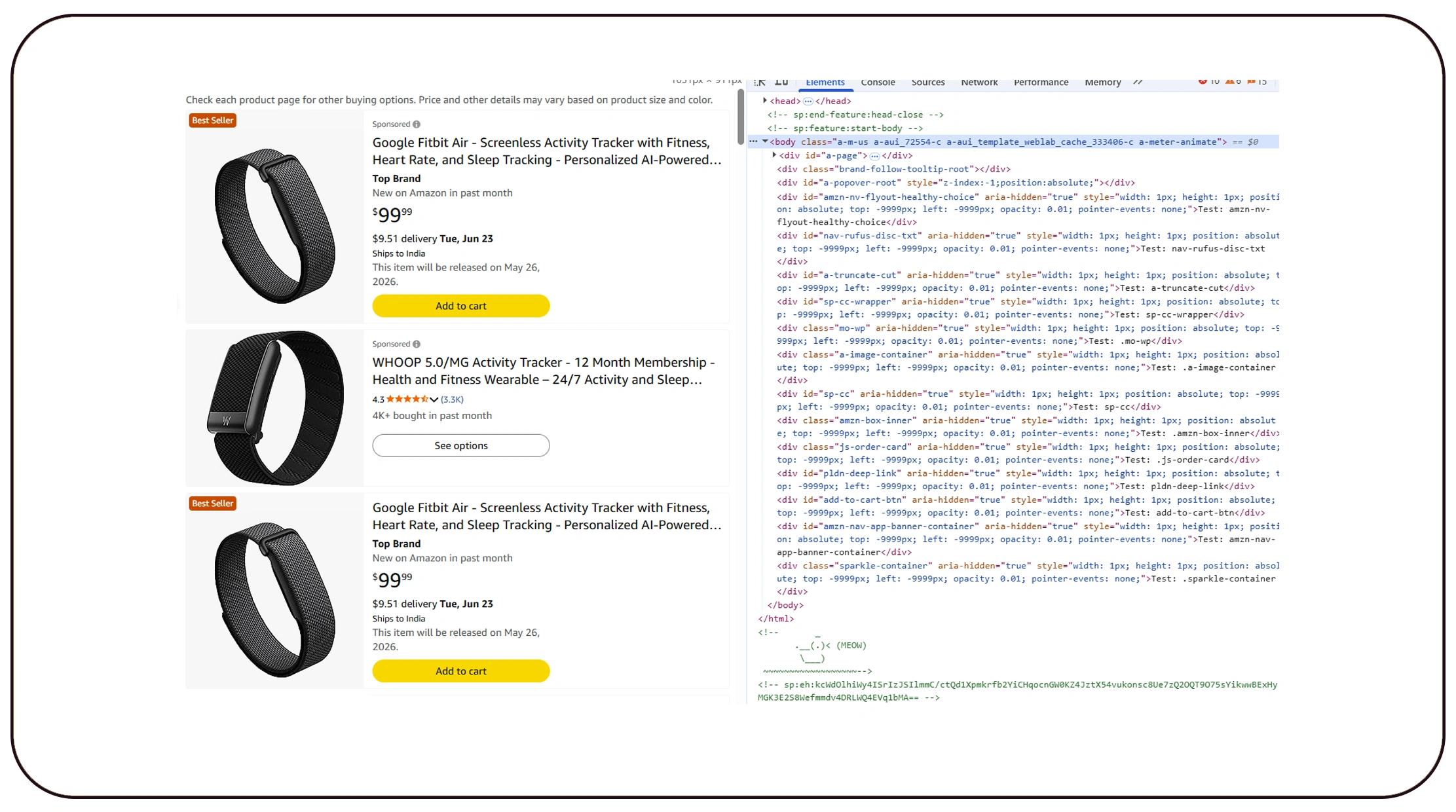
Task: Select the closing </body> tag row
Action: 785,606
